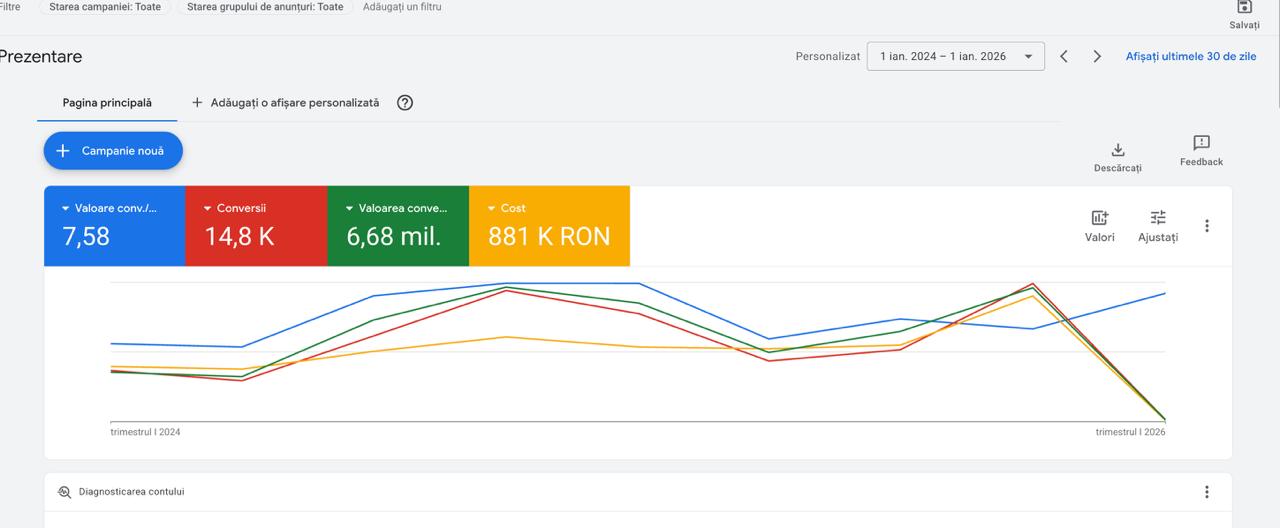Open the Feedback icon

pyautogui.click(x=1201, y=143)
